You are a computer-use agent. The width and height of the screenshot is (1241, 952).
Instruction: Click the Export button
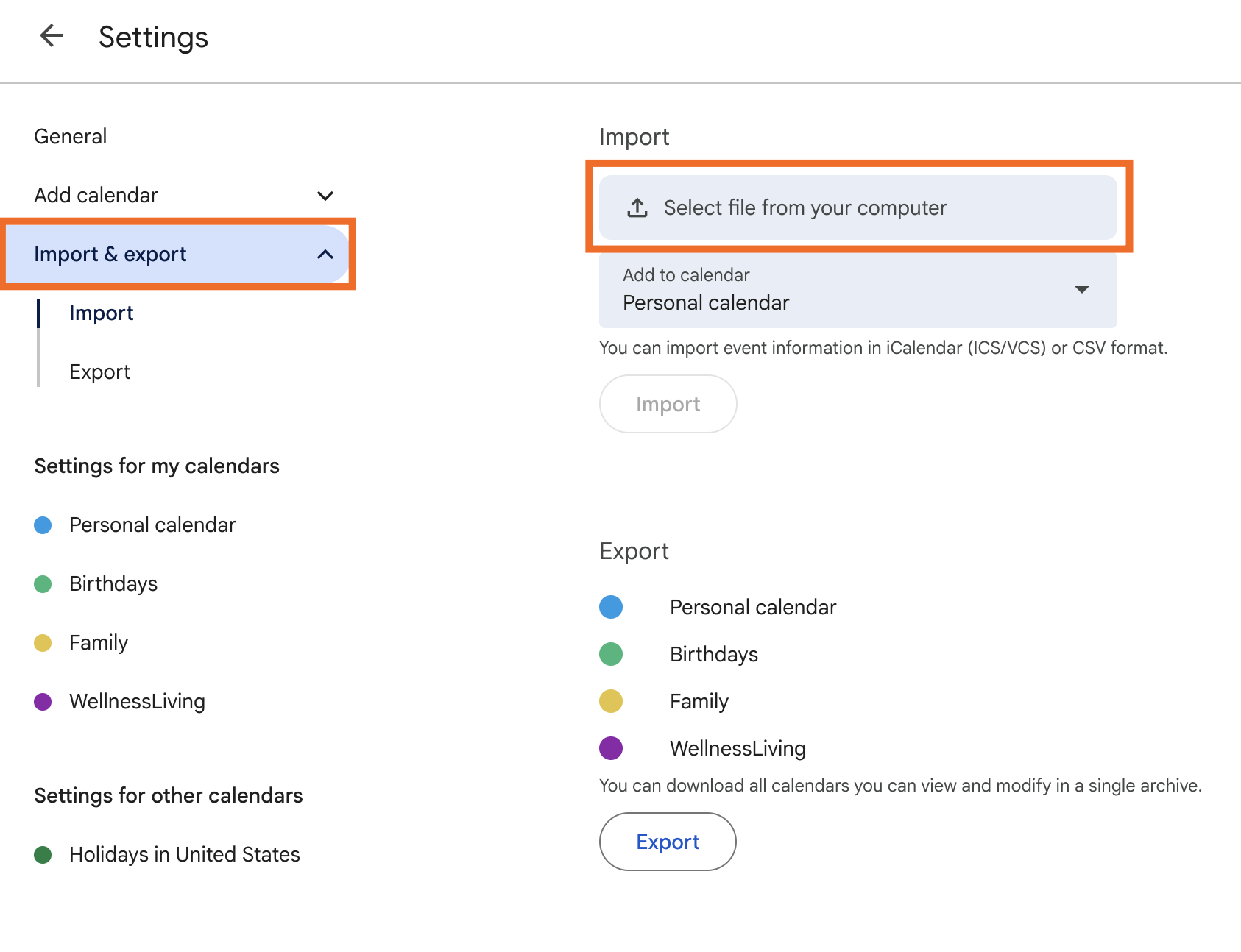[x=667, y=841]
